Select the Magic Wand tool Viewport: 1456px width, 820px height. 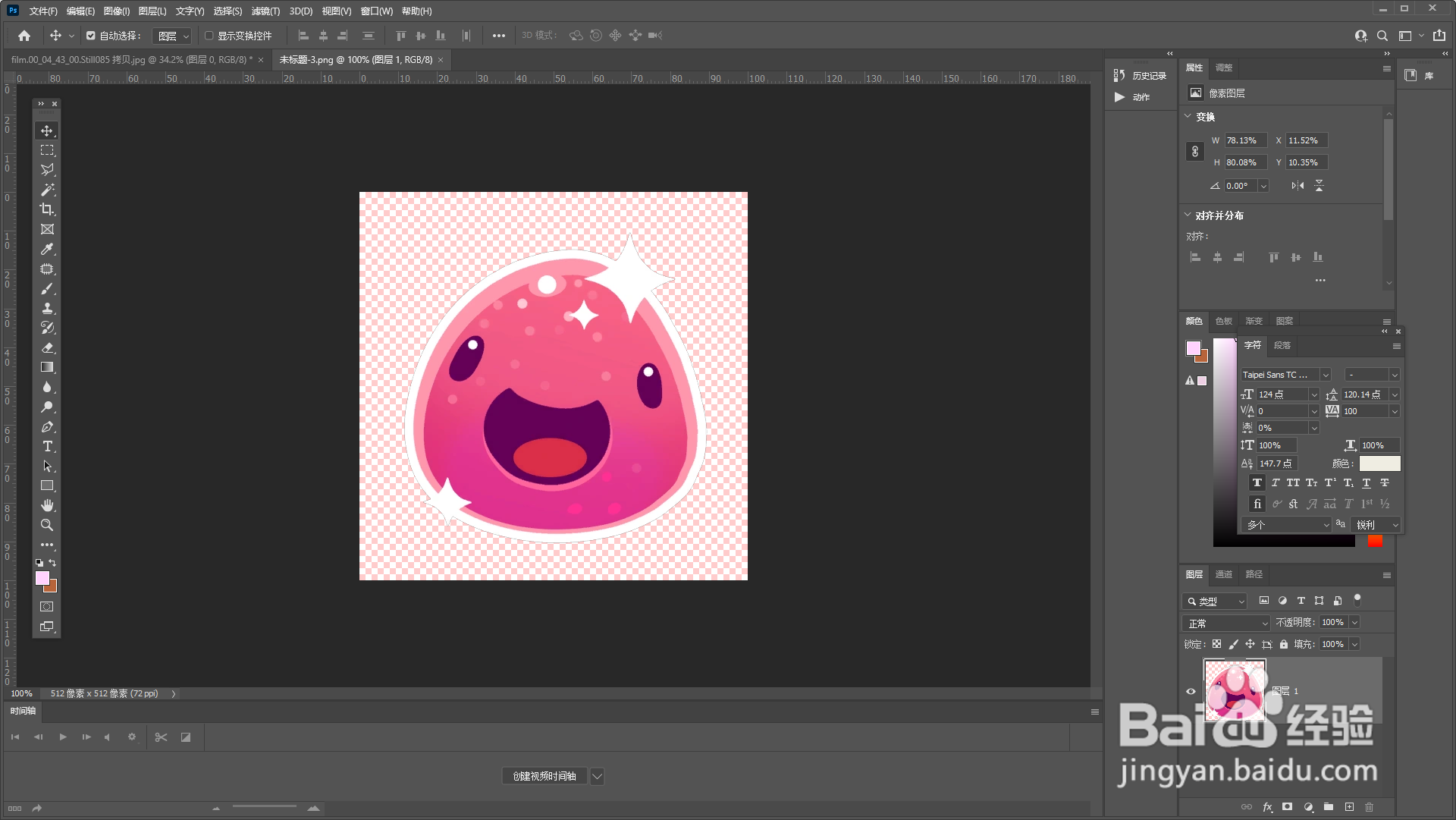47,190
